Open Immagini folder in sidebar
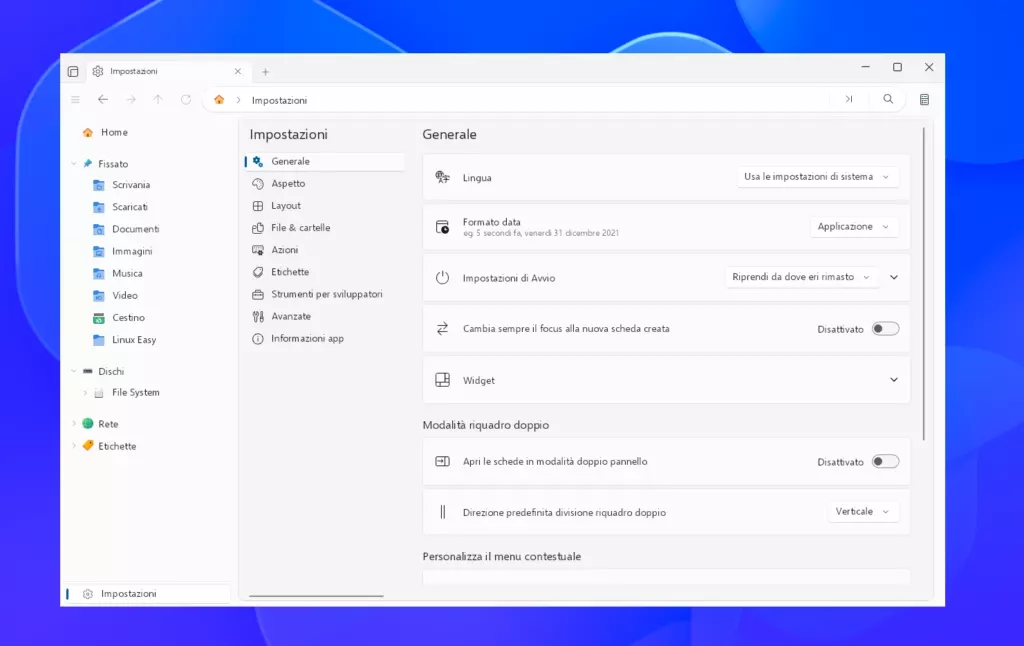The image size is (1024, 646). point(132,251)
